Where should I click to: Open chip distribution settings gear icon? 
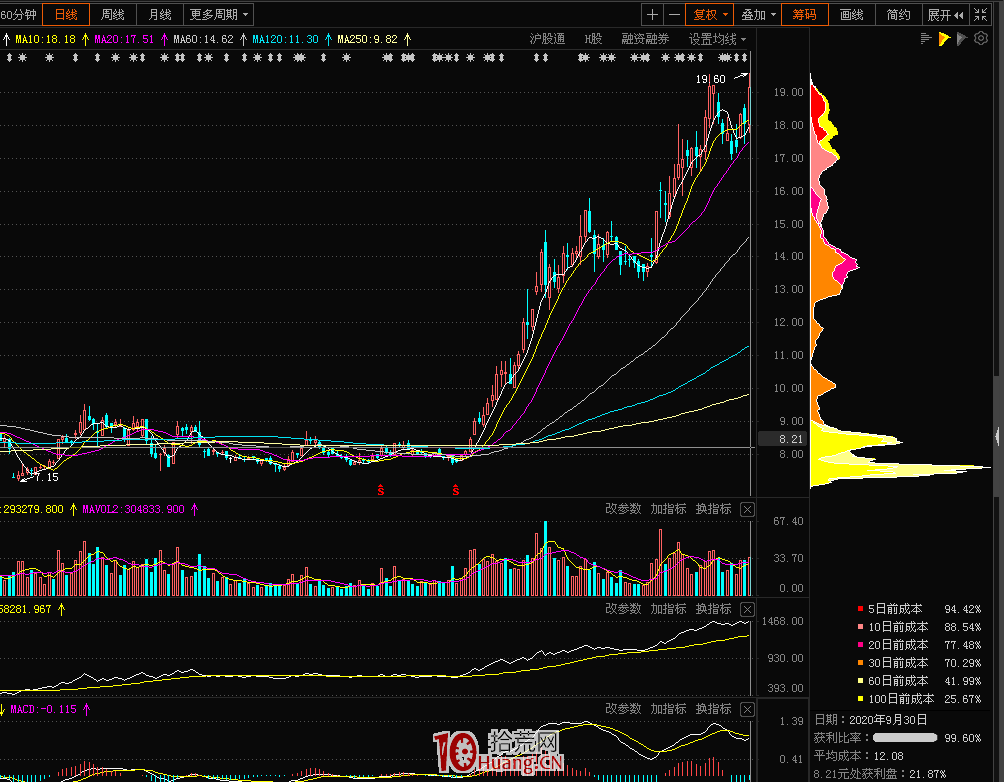pyautogui.click(x=981, y=39)
